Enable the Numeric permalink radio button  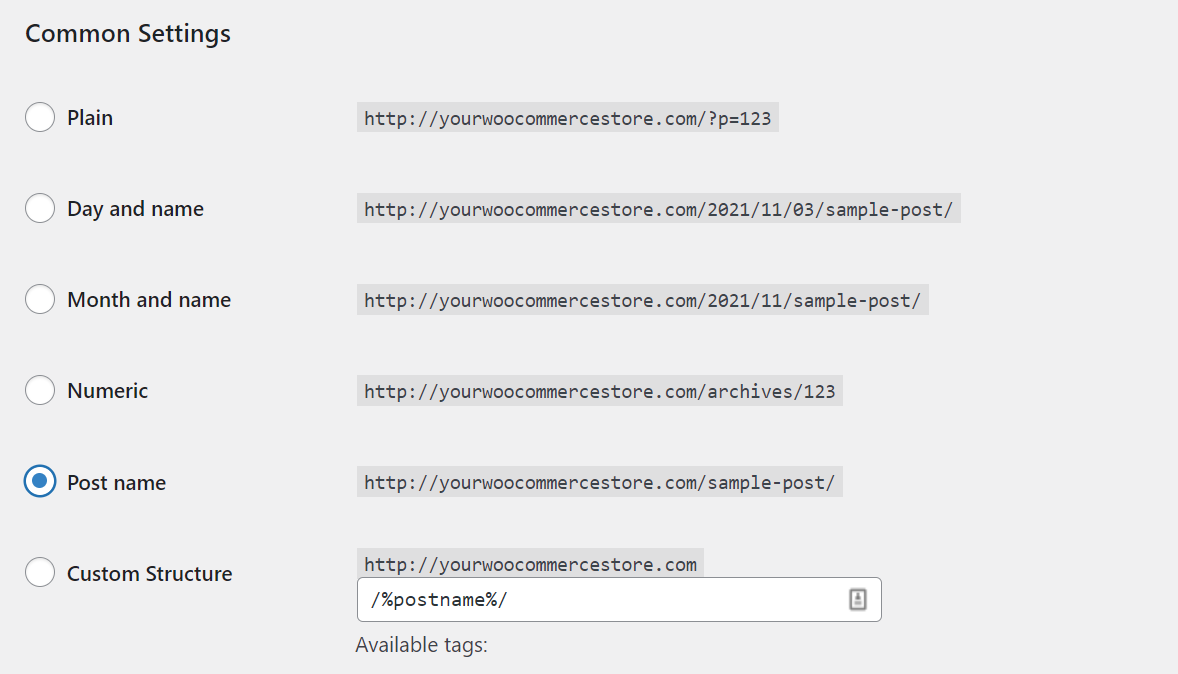tap(40, 391)
